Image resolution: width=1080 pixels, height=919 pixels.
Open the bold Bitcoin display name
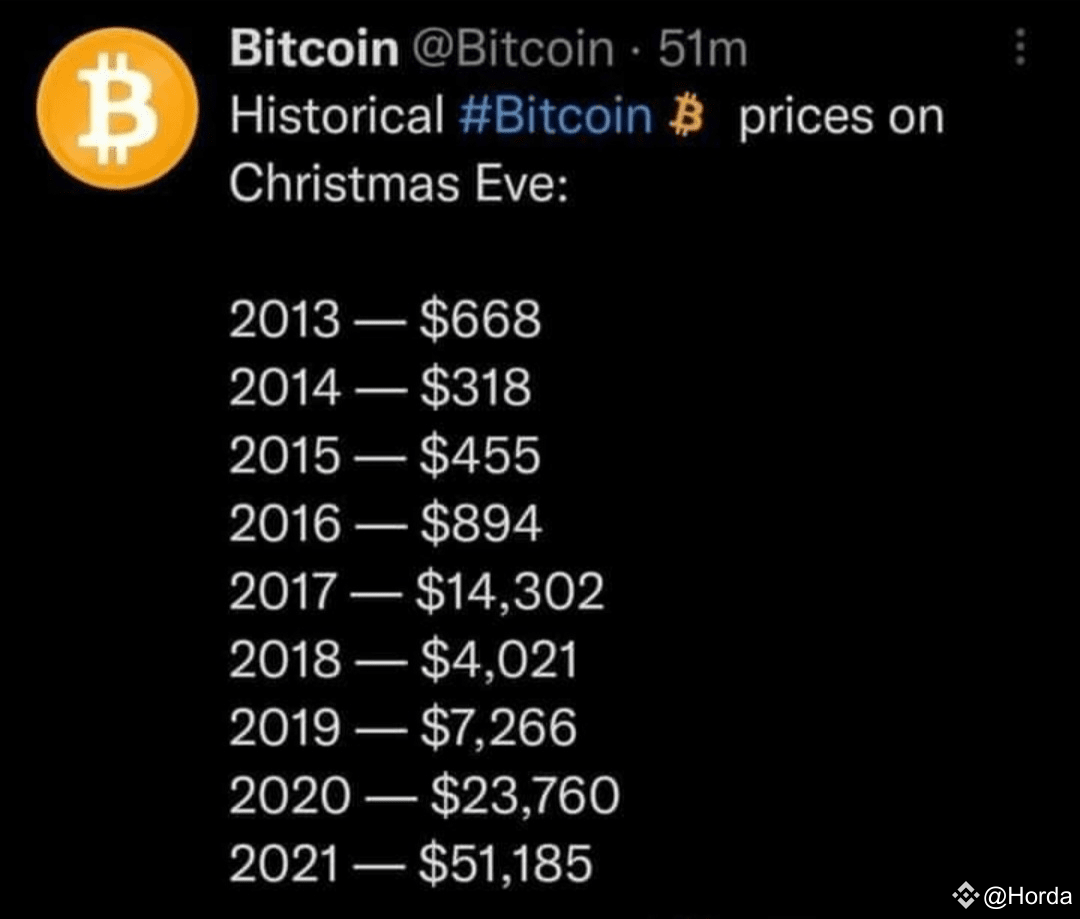pos(314,48)
